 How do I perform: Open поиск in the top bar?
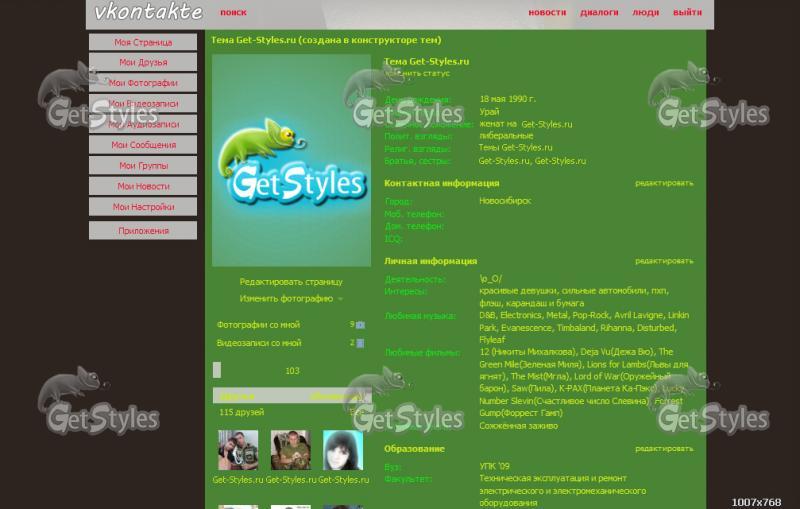(233, 12)
